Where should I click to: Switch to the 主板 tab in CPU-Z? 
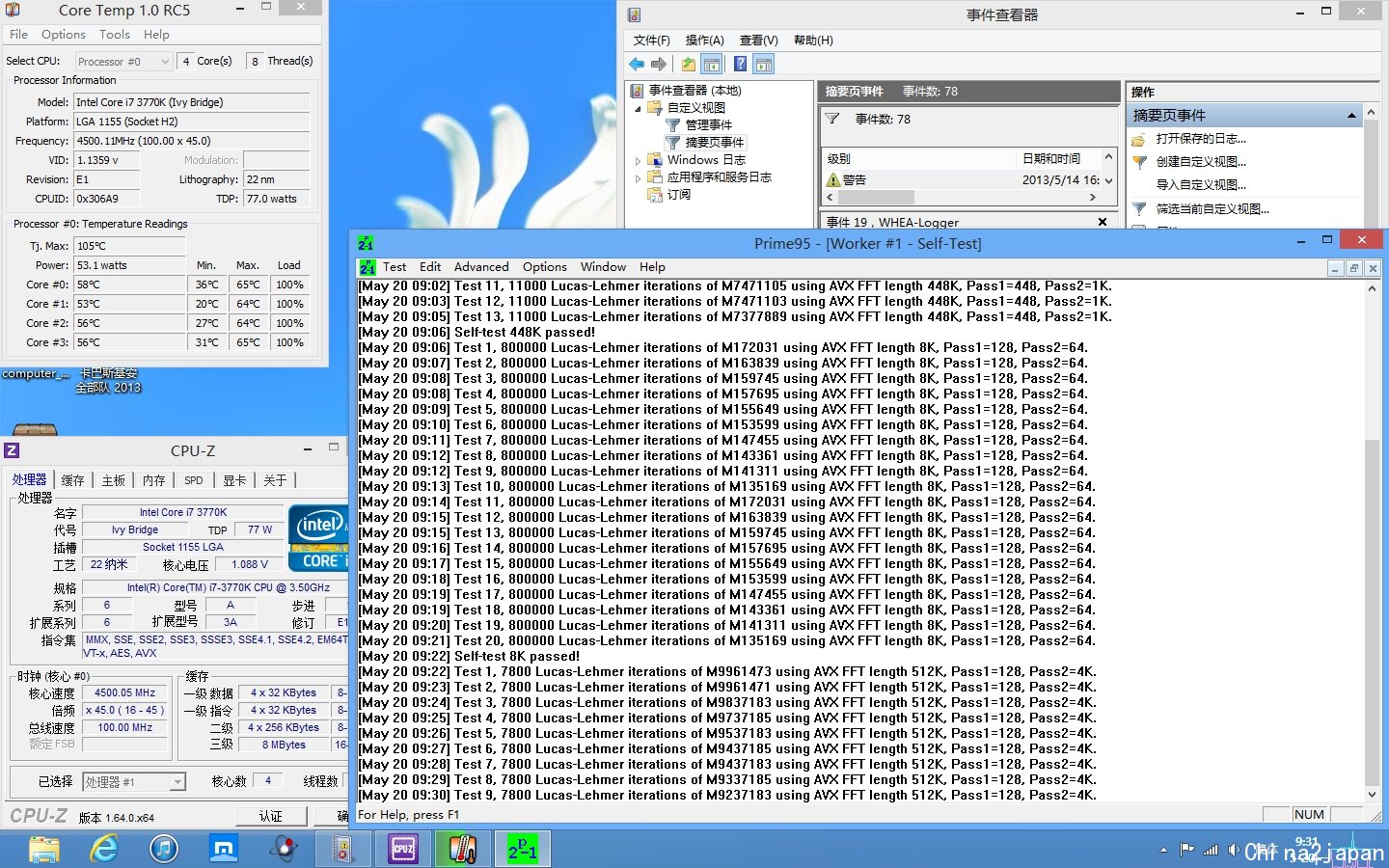113,480
